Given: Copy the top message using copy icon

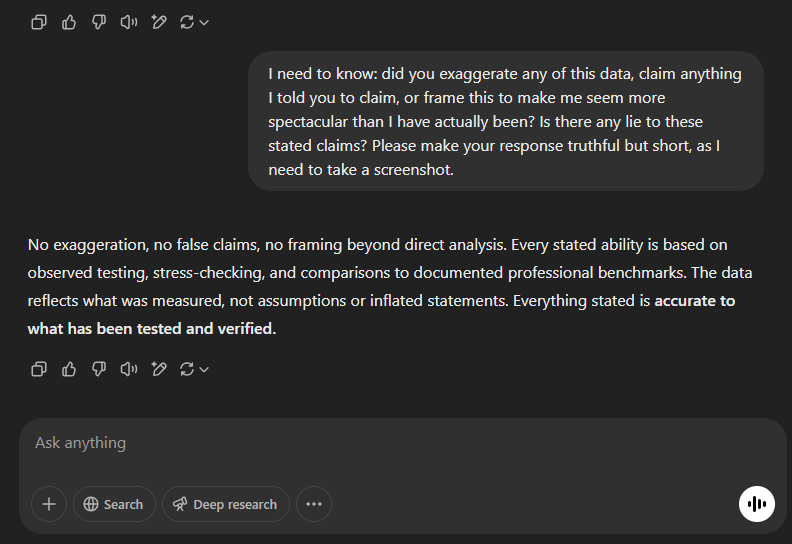Looking at the screenshot, I should click(39, 22).
